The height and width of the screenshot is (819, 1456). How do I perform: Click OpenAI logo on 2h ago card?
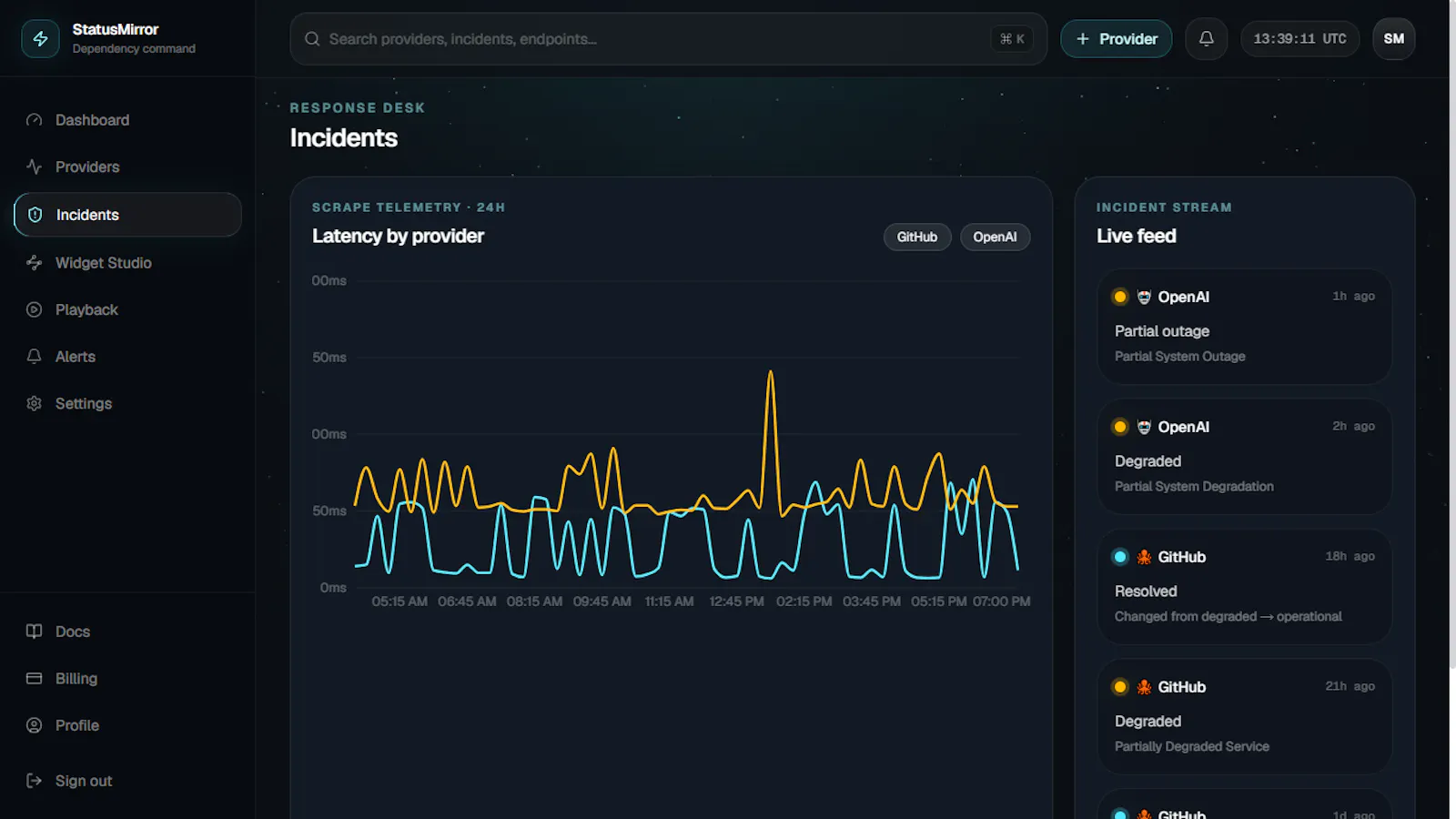tap(1144, 427)
